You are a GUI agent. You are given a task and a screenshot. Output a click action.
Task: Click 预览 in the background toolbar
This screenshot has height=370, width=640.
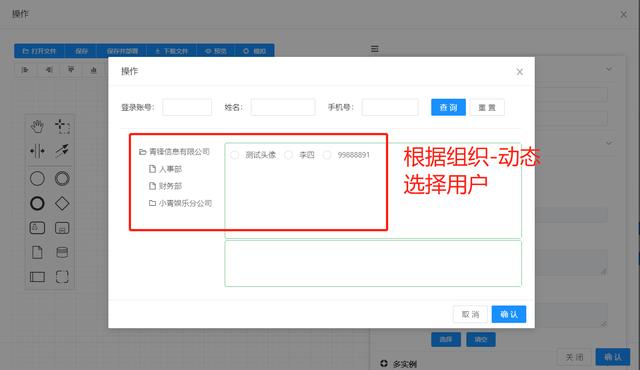tap(216, 51)
